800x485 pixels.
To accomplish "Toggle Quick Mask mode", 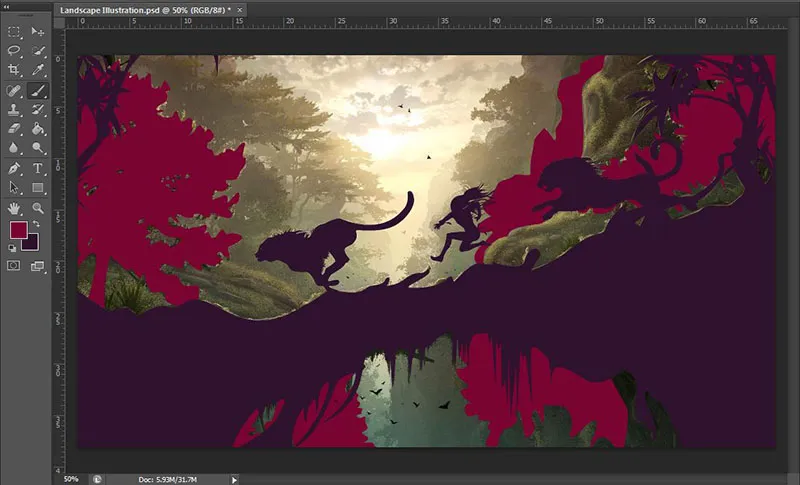I will point(14,266).
